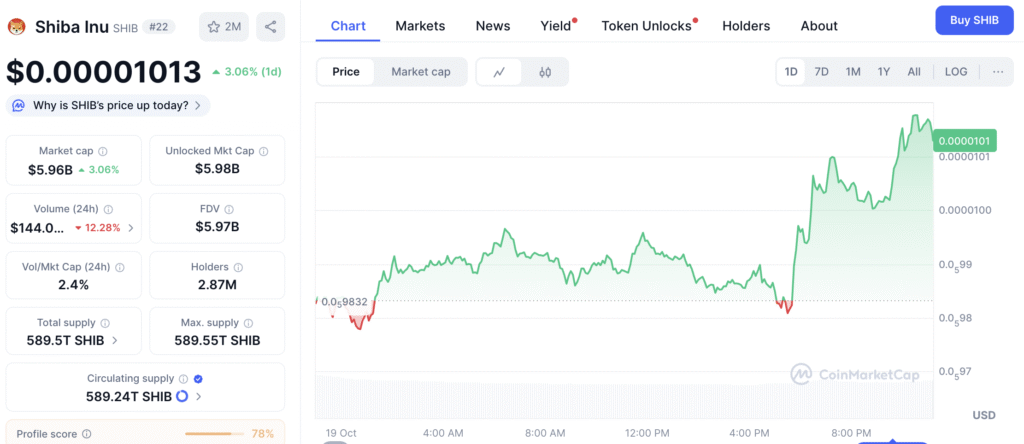Expand Circulating supply chevron
Screen dimensions: 1024x444
[x=198, y=397]
